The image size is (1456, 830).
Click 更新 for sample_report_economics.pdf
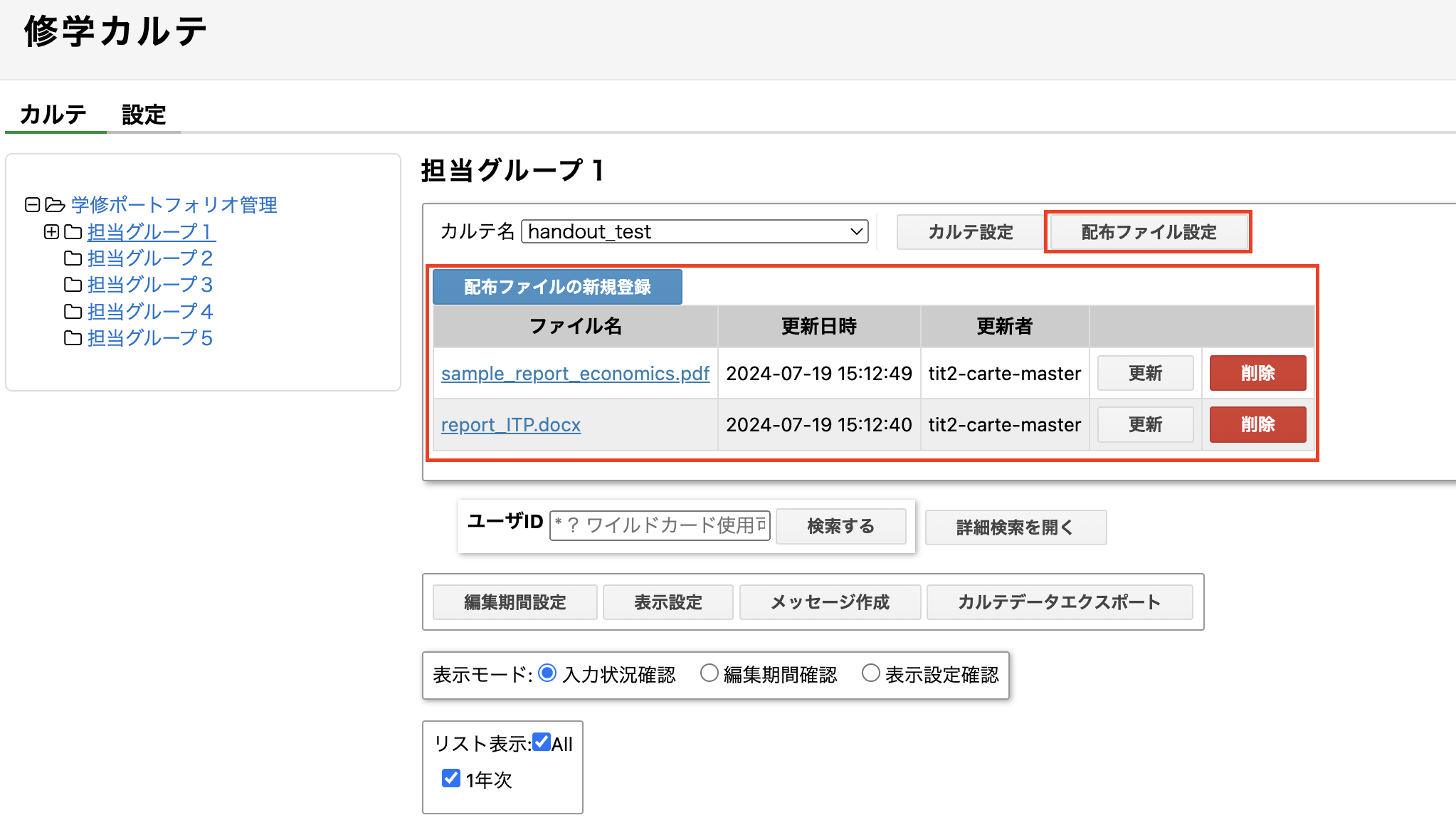coord(1145,373)
